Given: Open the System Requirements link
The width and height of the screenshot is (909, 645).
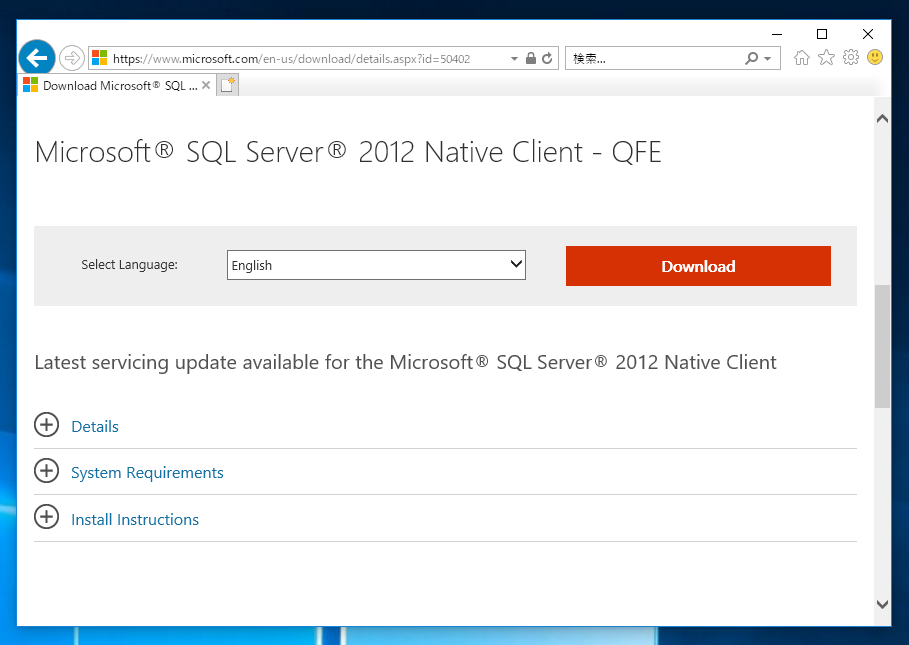Looking at the screenshot, I should (147, 473).
